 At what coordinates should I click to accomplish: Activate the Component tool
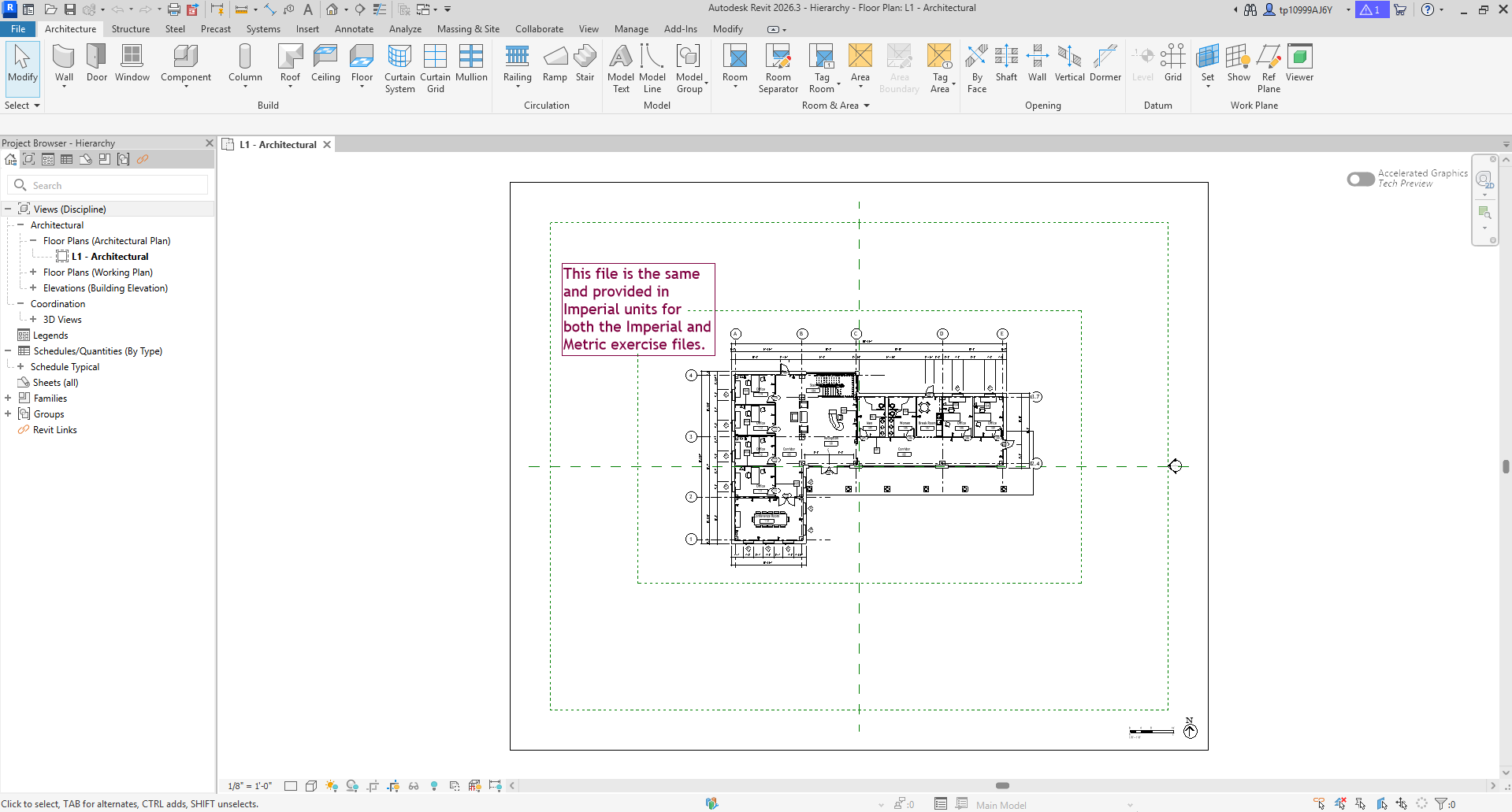click(x=186, y=65)
